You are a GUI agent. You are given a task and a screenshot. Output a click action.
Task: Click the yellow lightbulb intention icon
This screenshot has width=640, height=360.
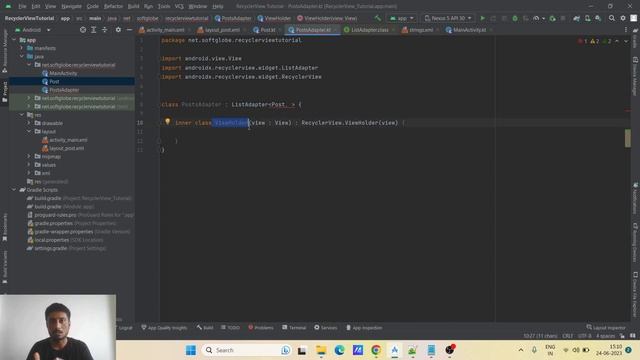coord(167,122)
